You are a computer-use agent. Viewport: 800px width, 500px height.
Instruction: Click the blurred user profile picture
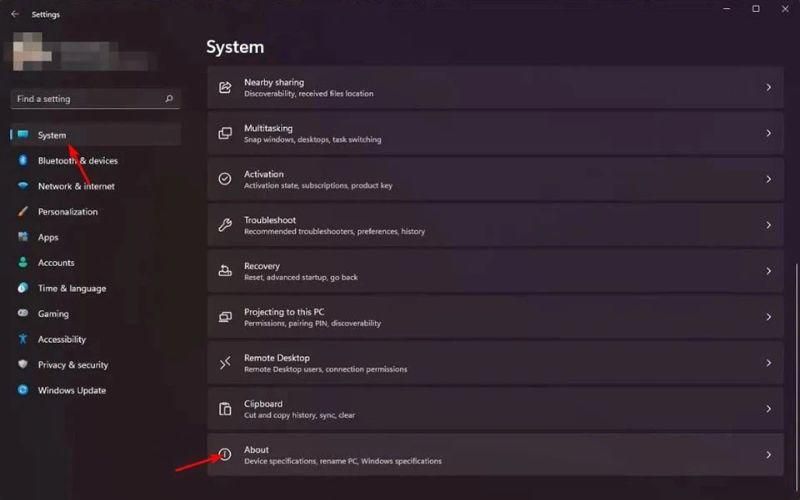pyautogui.click(x=32, y=51)
